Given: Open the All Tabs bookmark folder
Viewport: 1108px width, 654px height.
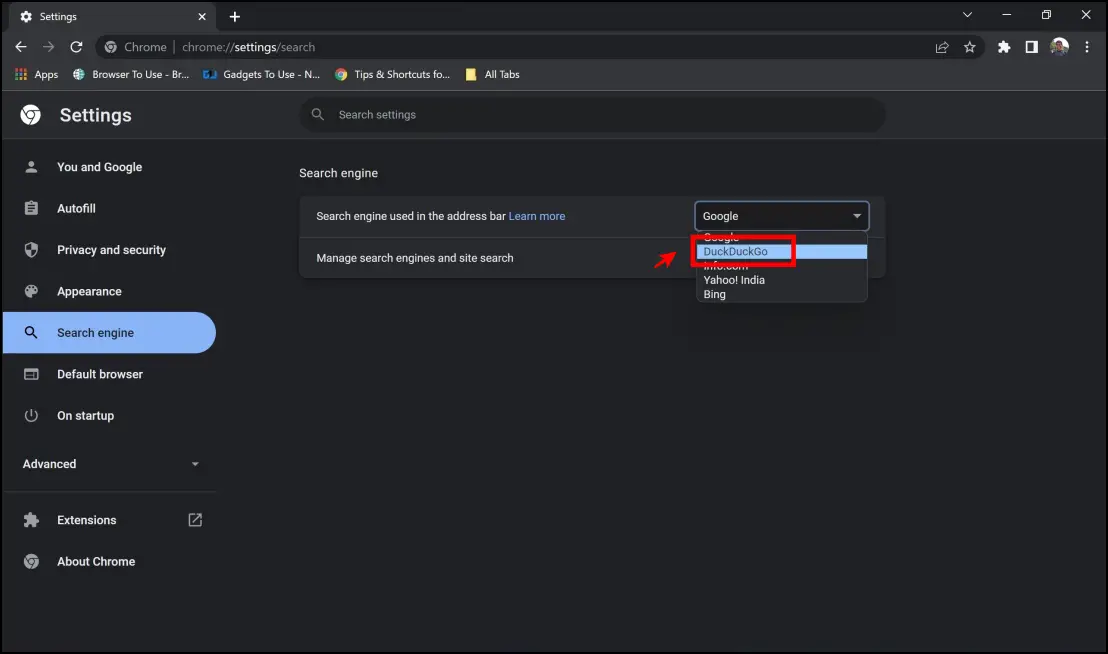Looking at the screenshot, I should (493, 74).
